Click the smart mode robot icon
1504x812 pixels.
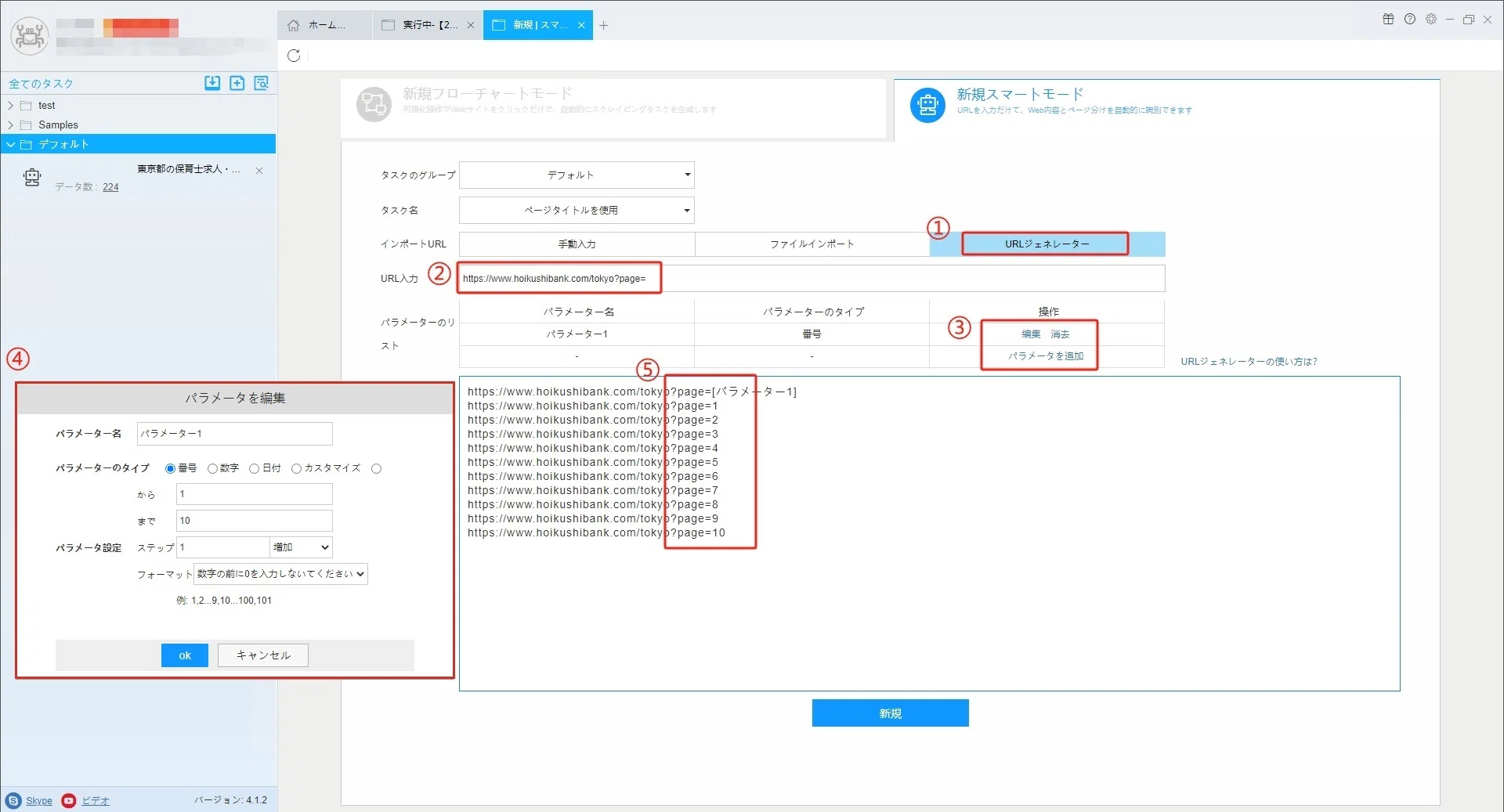pyautogui.click(x=927, y=104)
